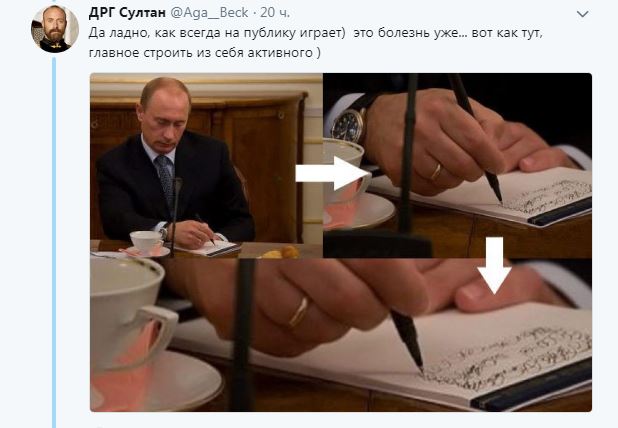618x428 pixels.
Task: Click the wristwatch in the zoomed photo
Action: [349, 125]
